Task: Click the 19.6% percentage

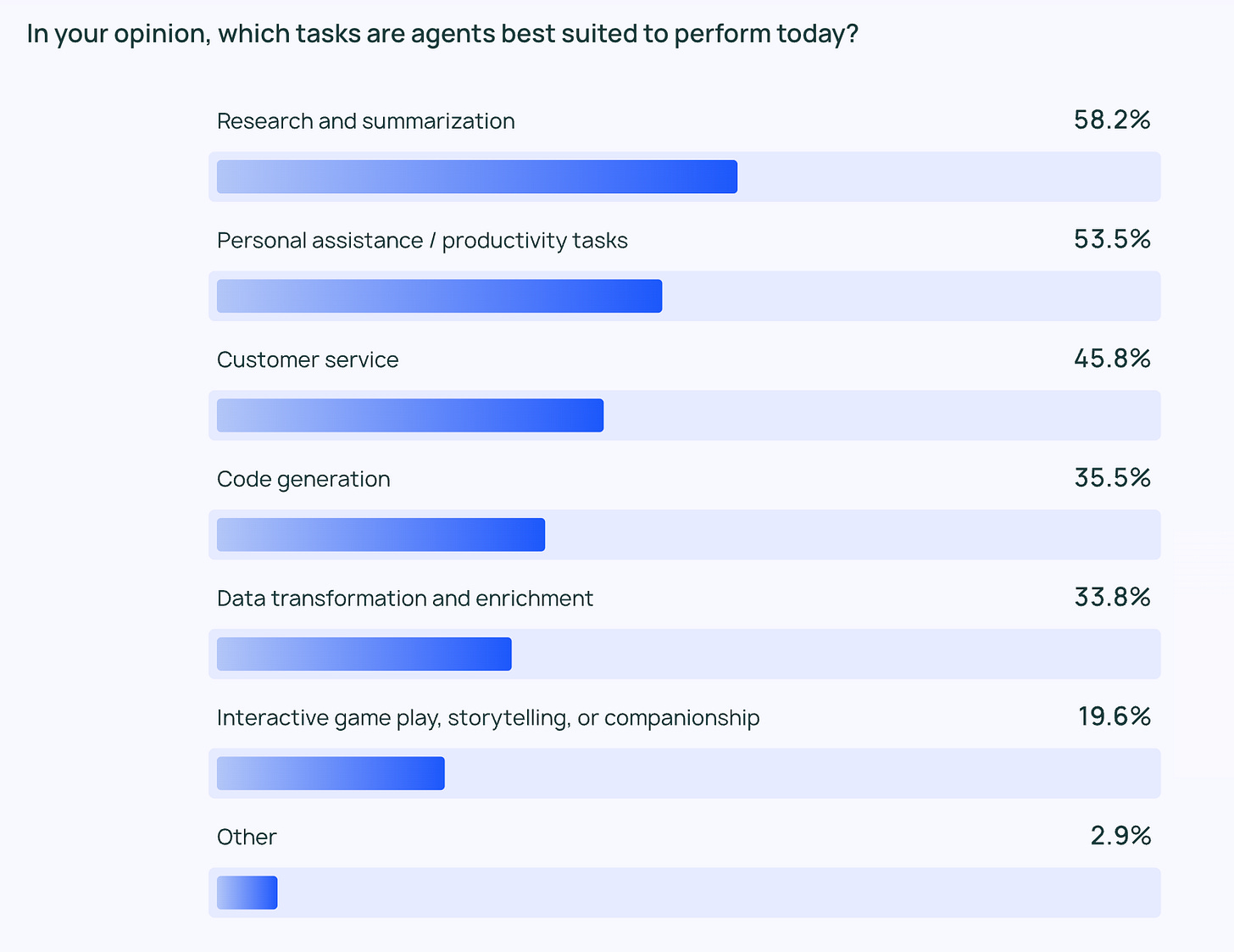Action: tap(1114, 717)
